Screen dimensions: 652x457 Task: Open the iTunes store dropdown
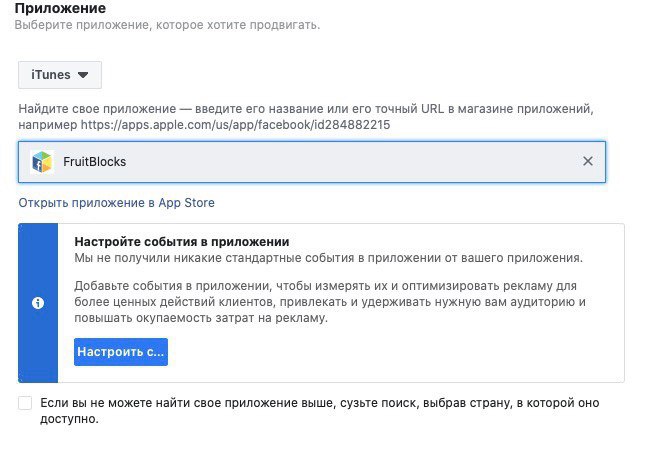click(59, 75)
